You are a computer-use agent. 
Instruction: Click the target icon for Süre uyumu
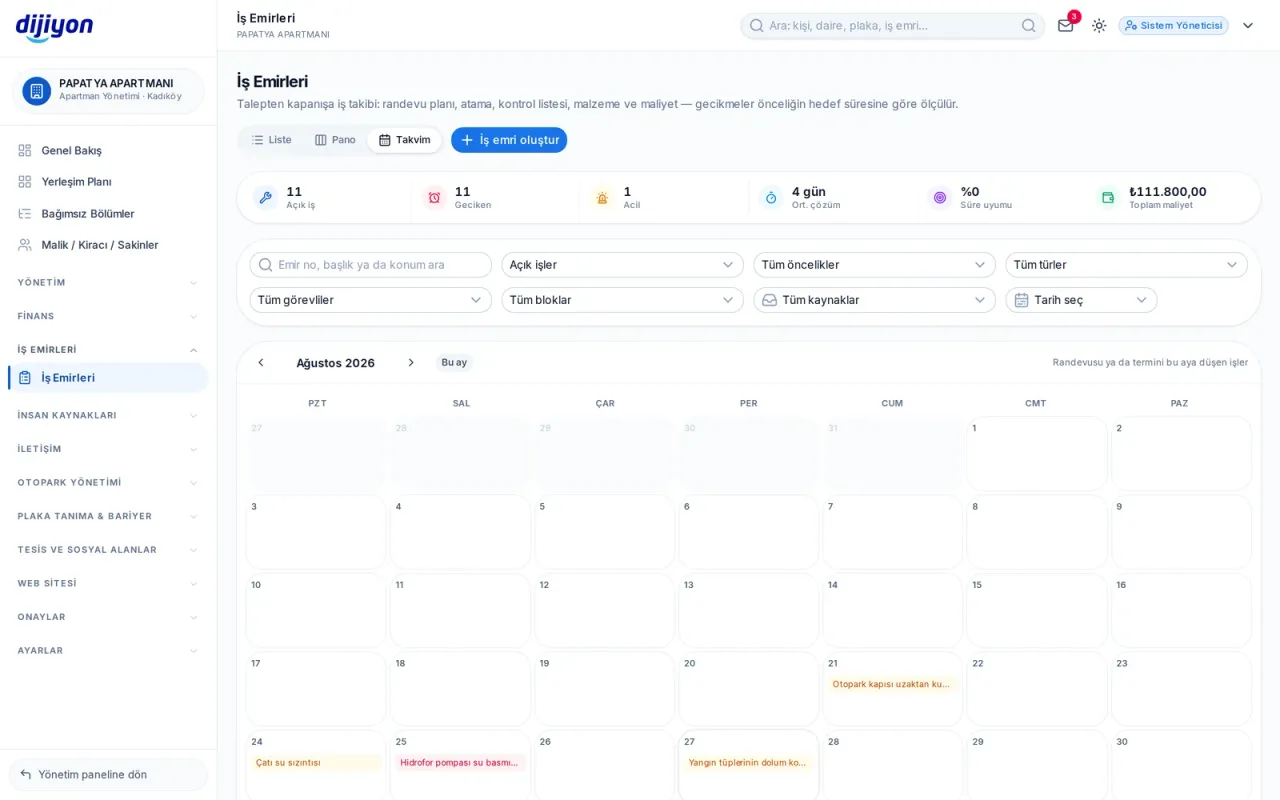pos(939,198)
